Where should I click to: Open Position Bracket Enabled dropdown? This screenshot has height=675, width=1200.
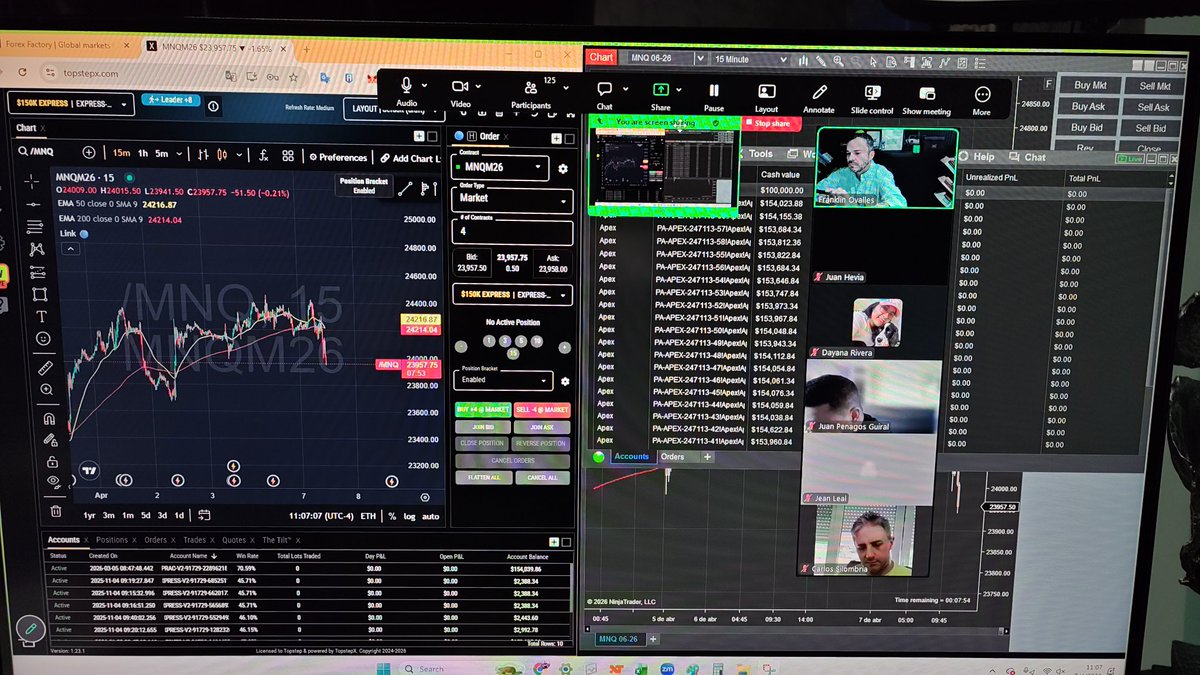[503, 380]
